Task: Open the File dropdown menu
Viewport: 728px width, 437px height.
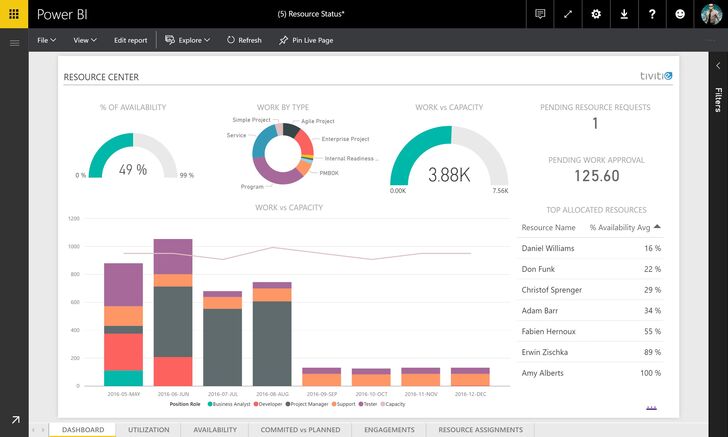Action: point(46,41)
